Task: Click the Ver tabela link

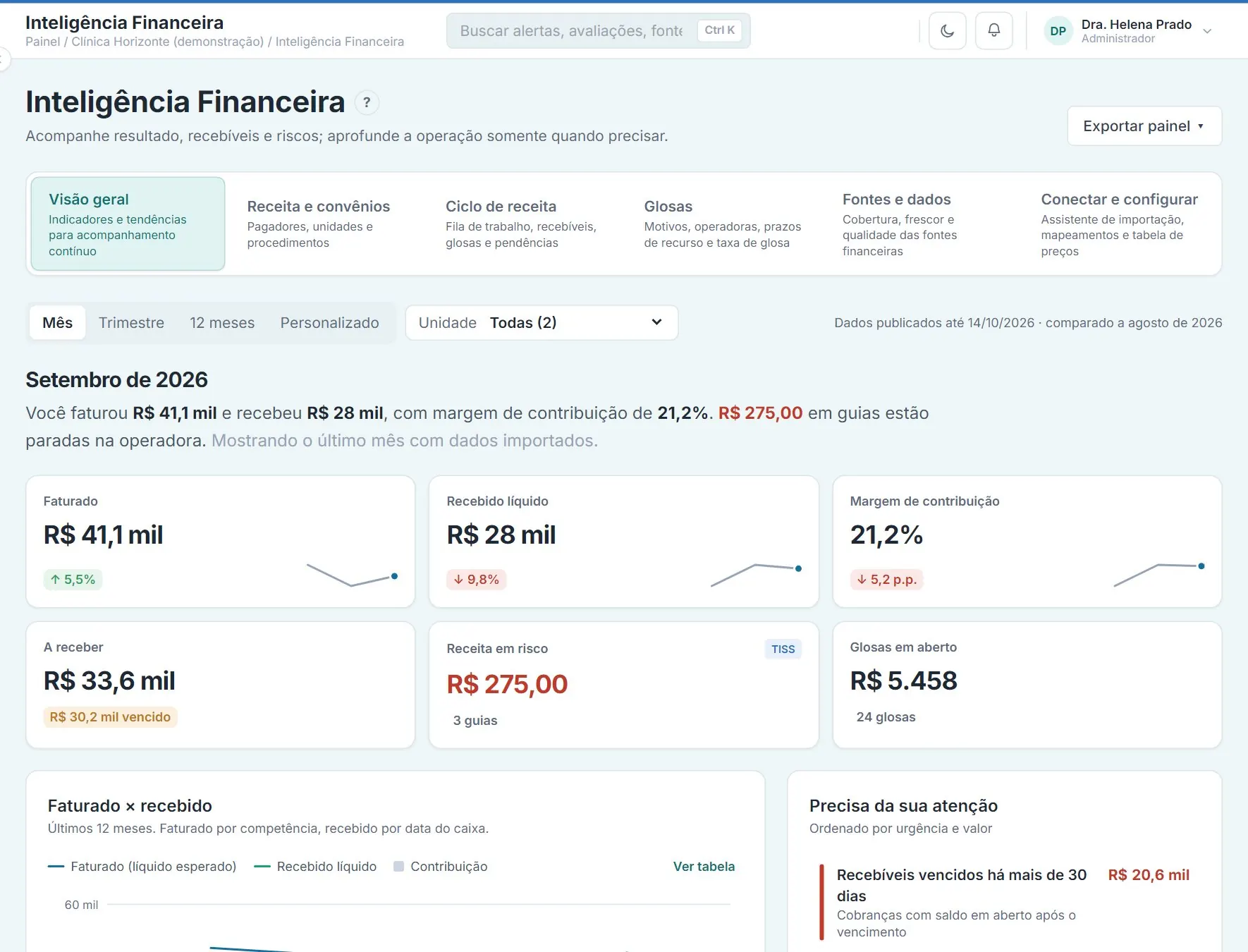Action: tap(704, 867)
